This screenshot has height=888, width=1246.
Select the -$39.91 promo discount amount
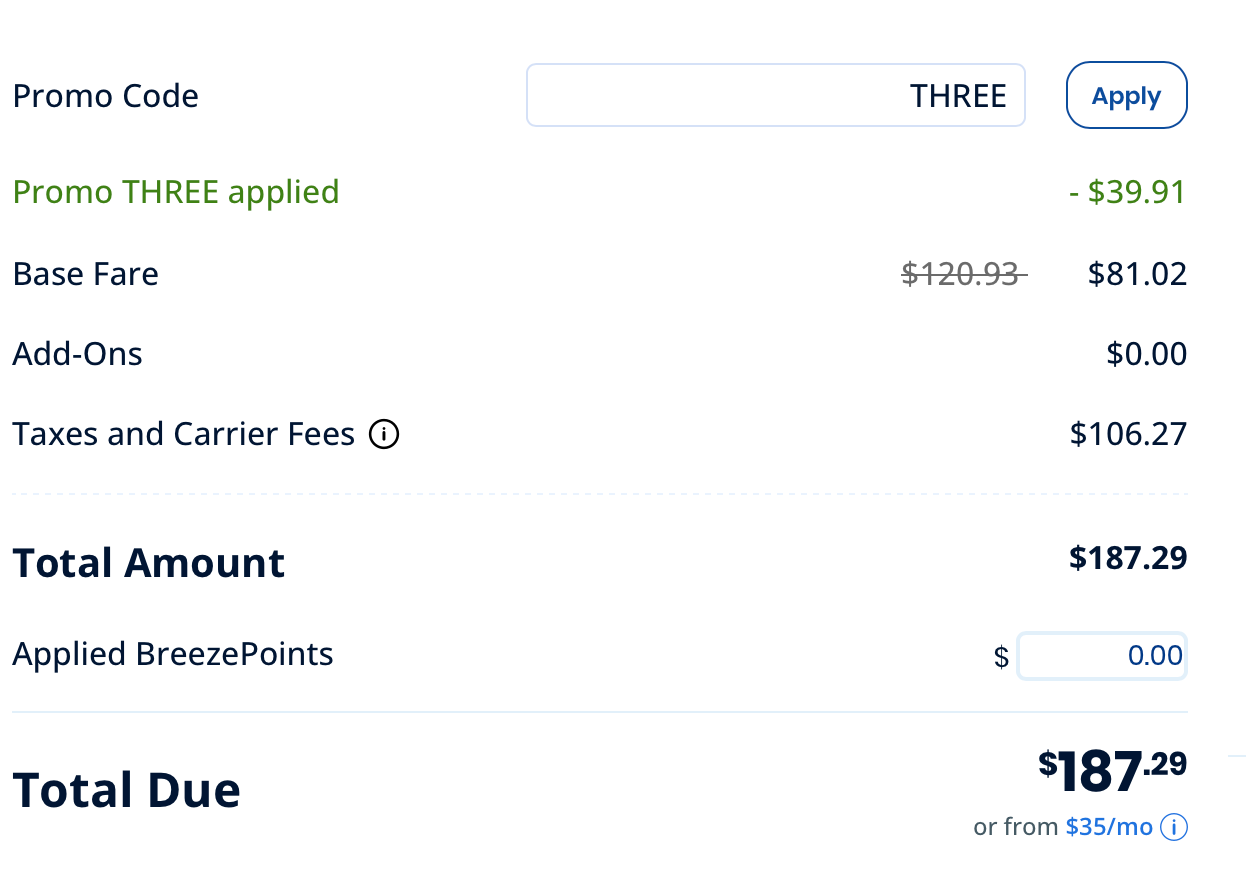tap(1127, 191)
